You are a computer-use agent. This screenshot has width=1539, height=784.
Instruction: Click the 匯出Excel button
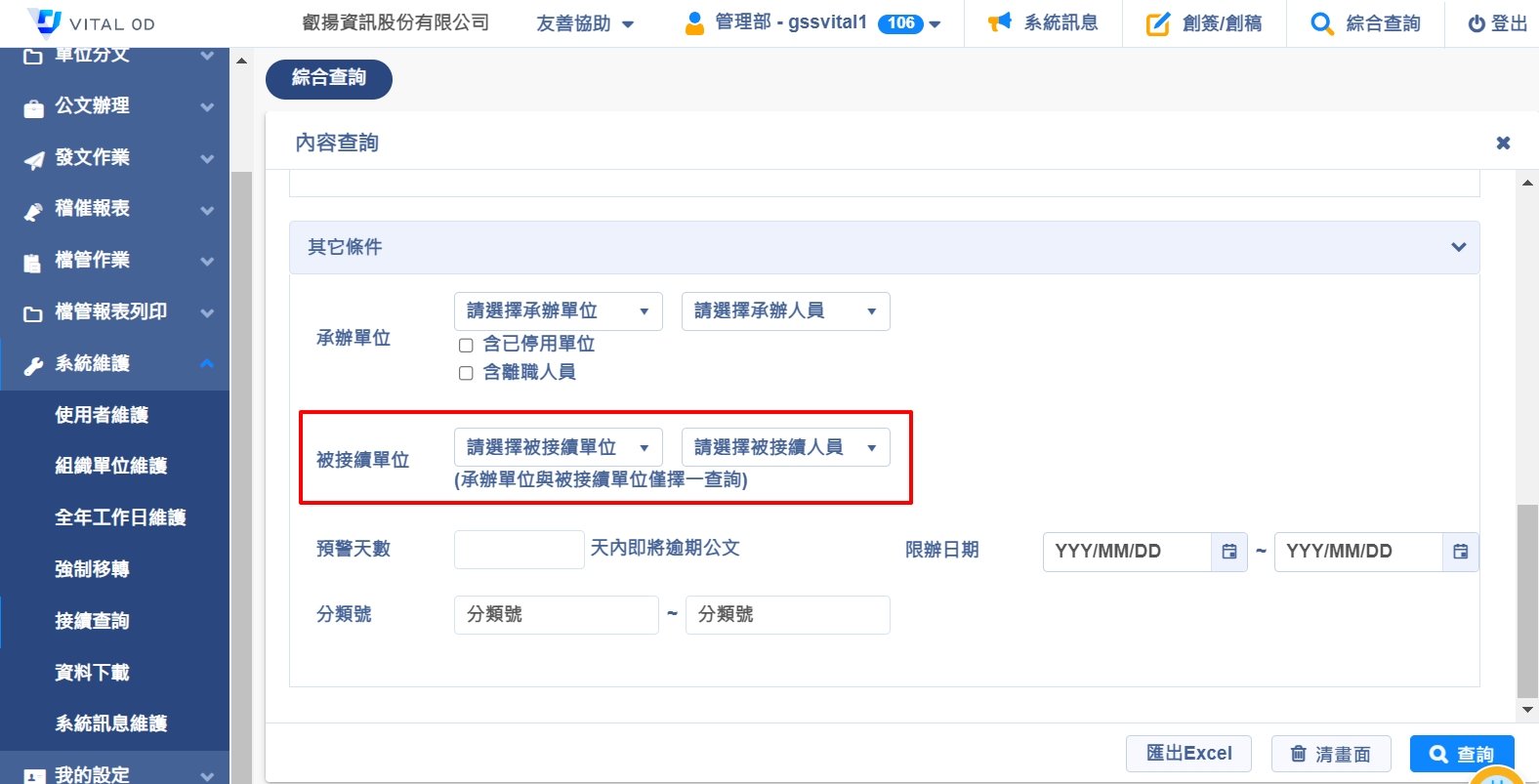point(1187,753)
